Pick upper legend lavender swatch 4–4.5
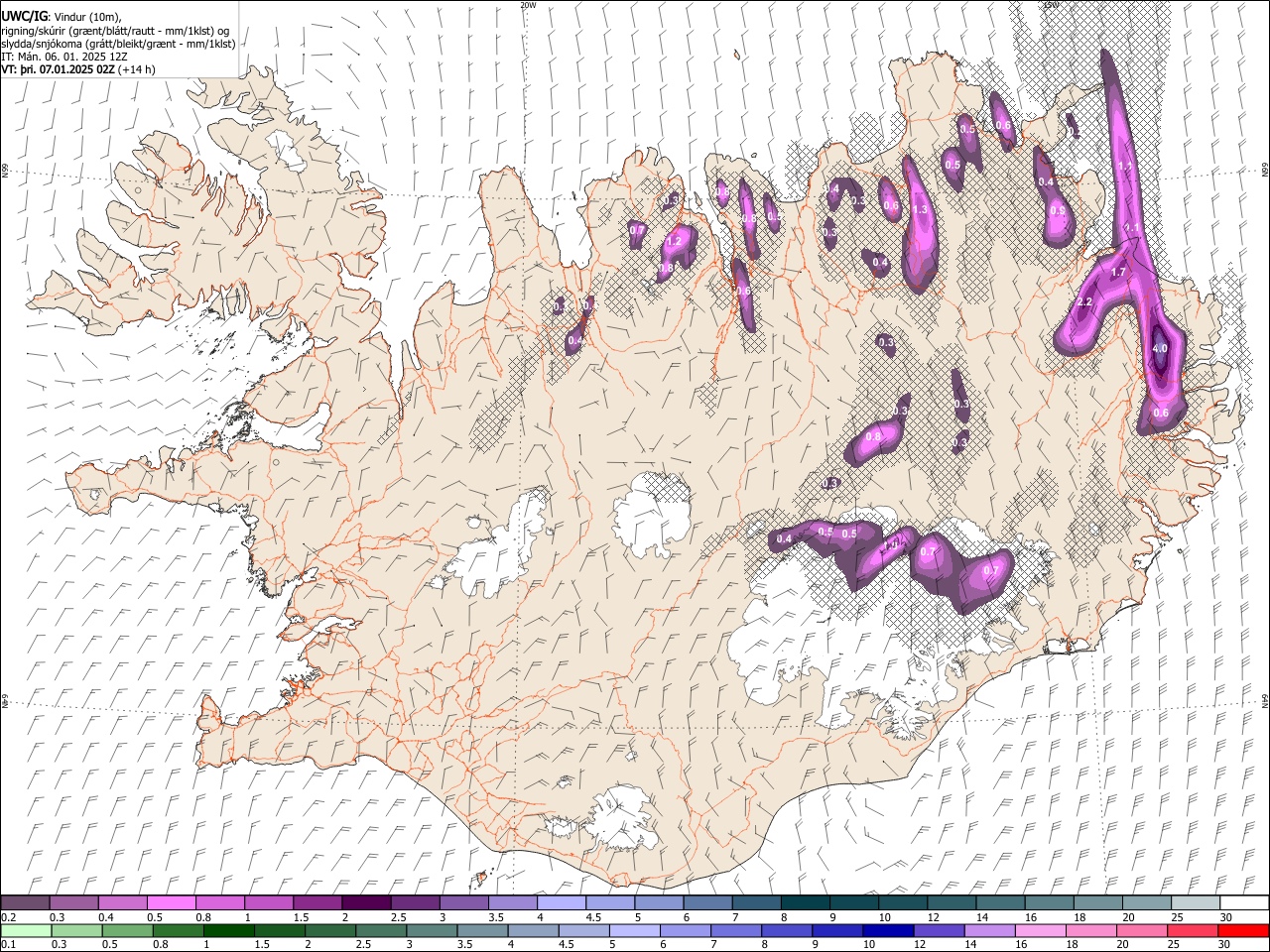 [x=562, y=903]
